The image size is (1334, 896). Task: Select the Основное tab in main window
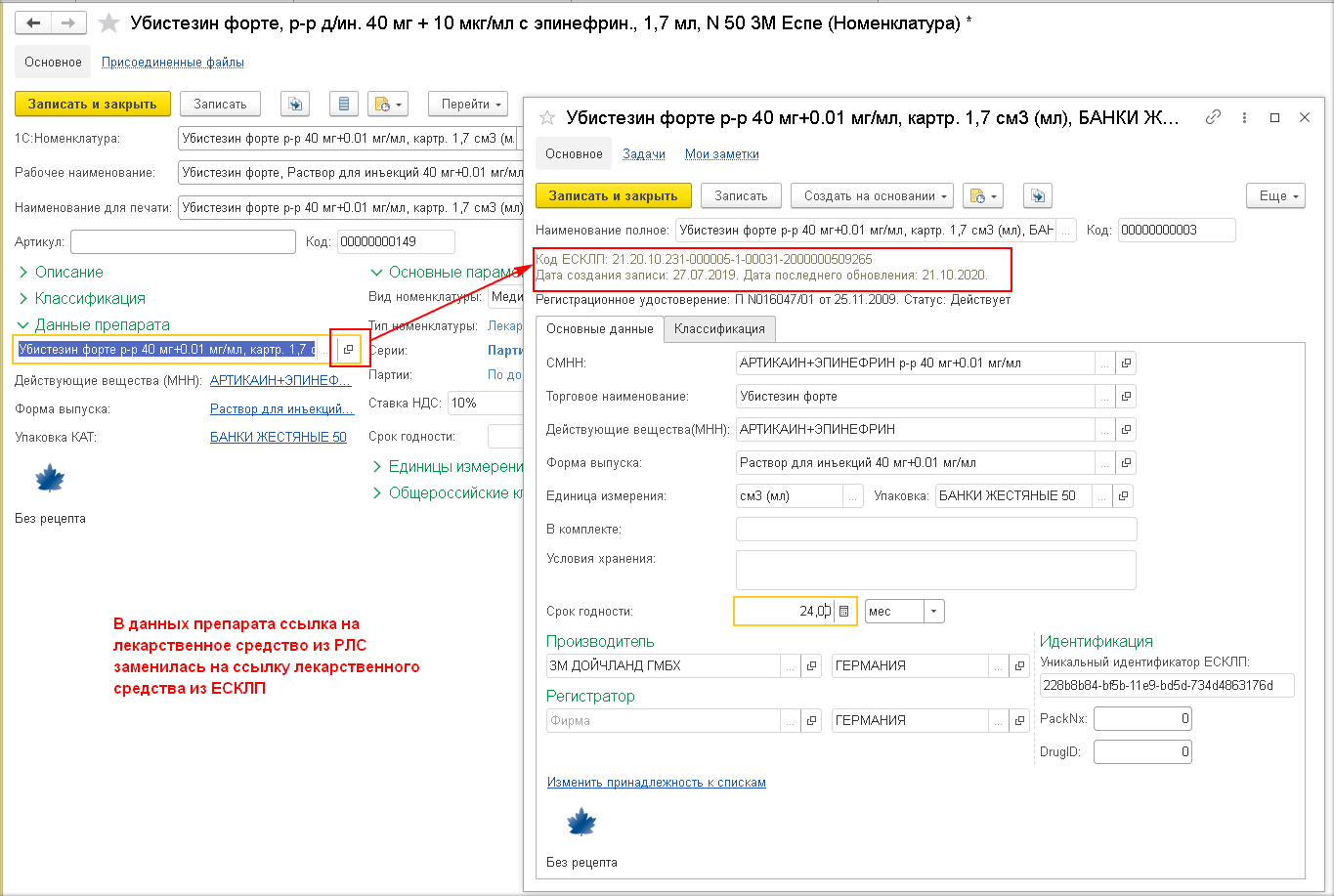coord(53,62)
